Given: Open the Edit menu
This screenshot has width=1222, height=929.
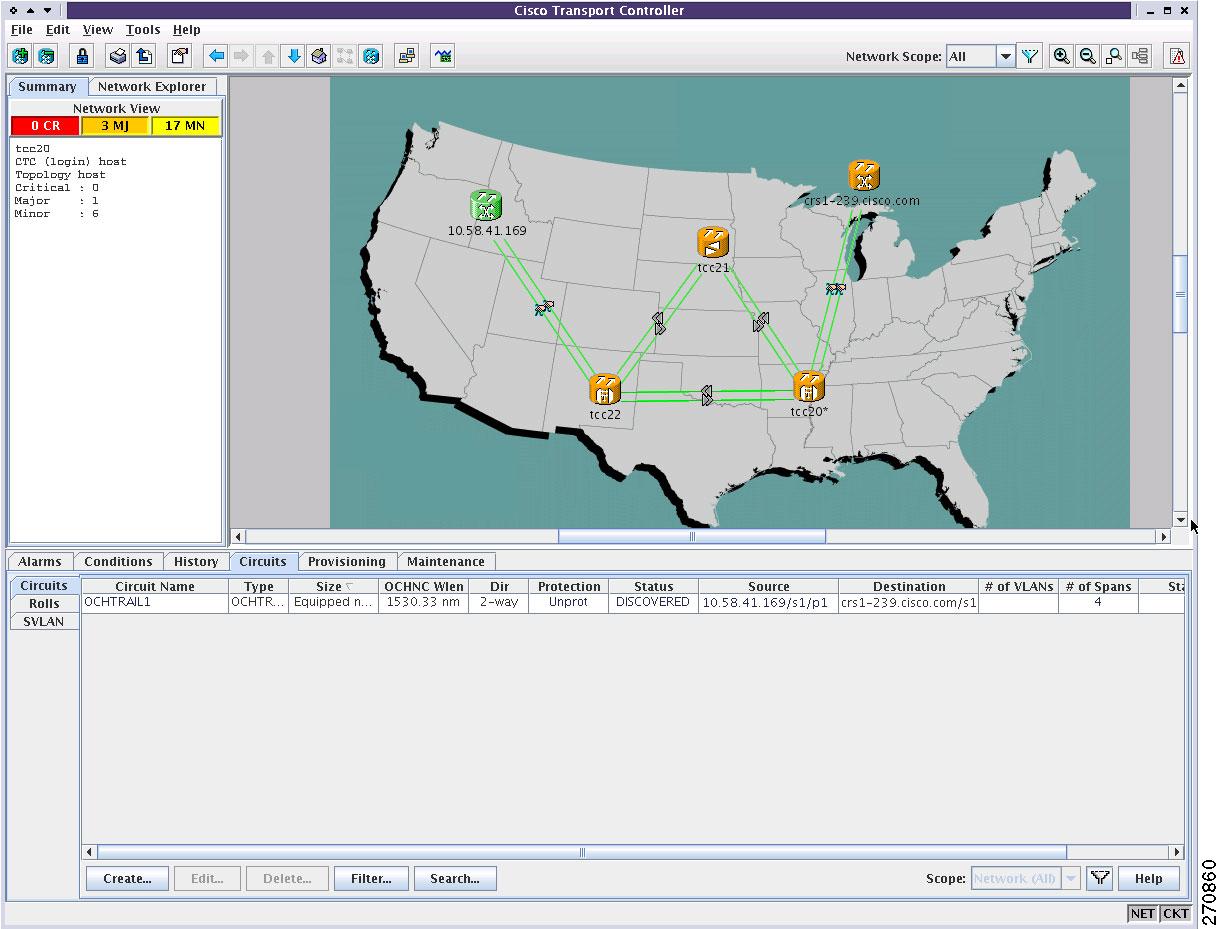Looking at the screenshot, I should [x=57, y=30].
